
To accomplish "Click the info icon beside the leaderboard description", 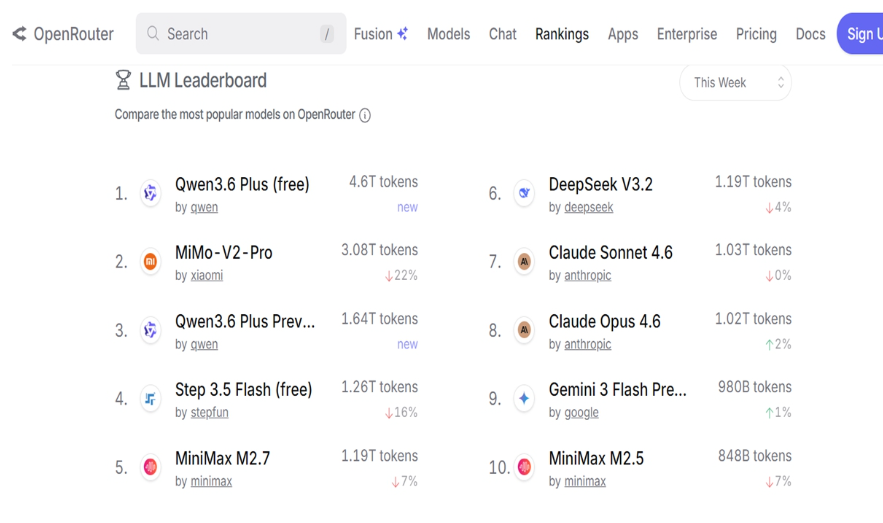I will (x=365, y=115).
